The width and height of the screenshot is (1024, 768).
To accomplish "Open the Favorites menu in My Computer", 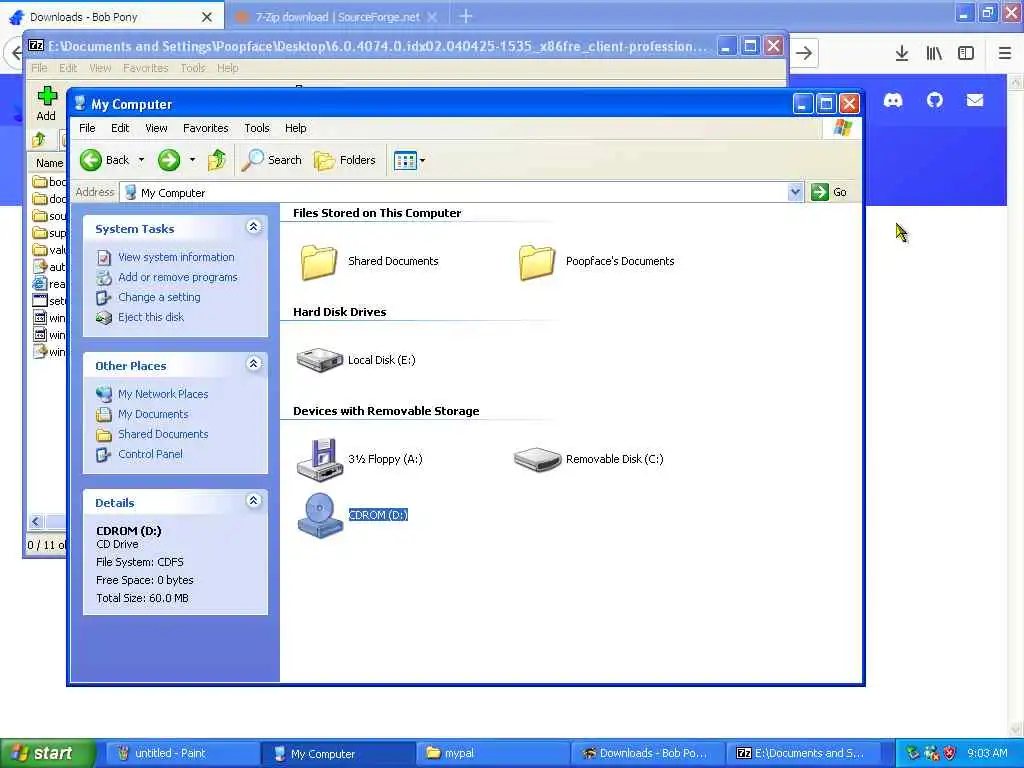I will 206,128.
